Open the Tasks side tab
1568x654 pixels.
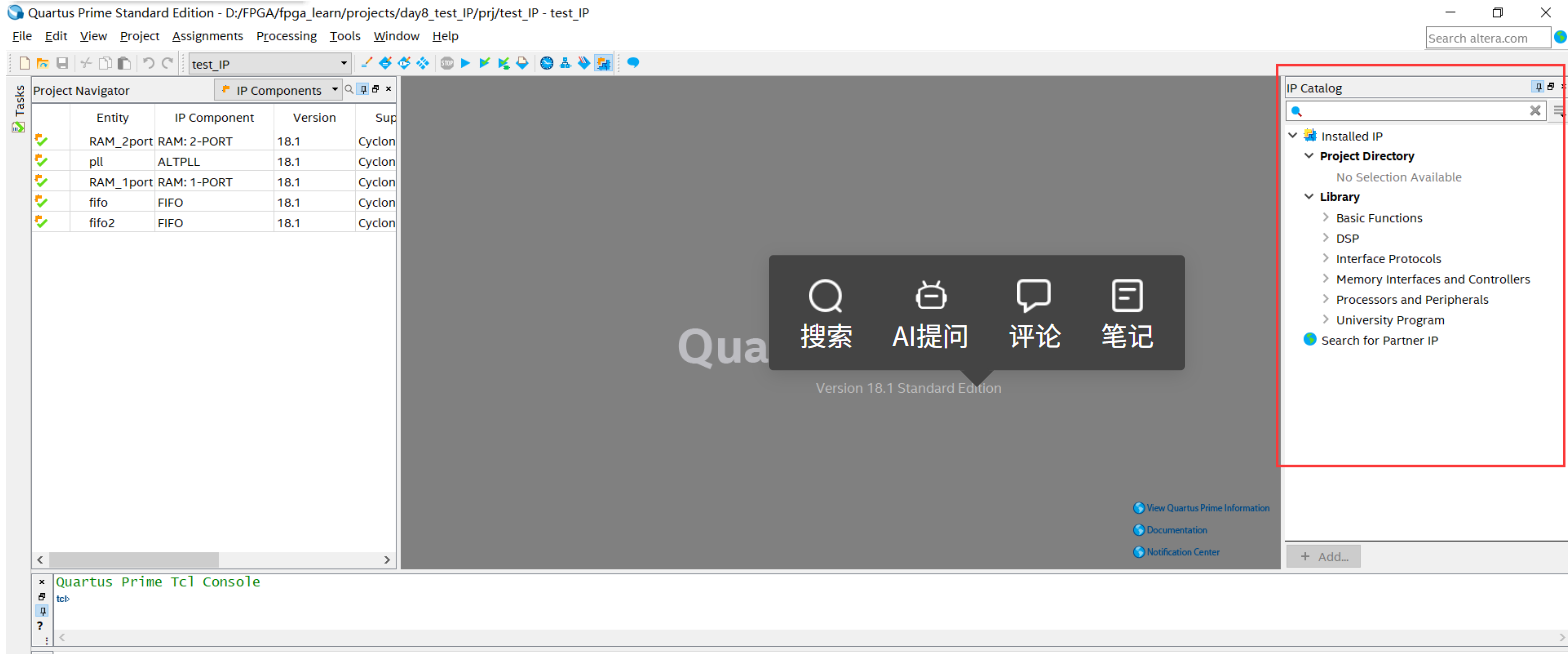click(x=18, y=109)
